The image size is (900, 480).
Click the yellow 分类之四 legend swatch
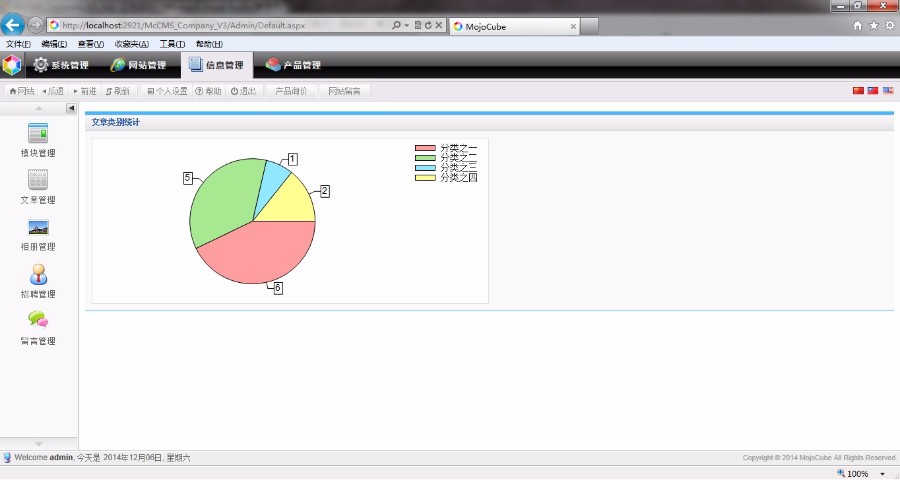coord(425,177)
